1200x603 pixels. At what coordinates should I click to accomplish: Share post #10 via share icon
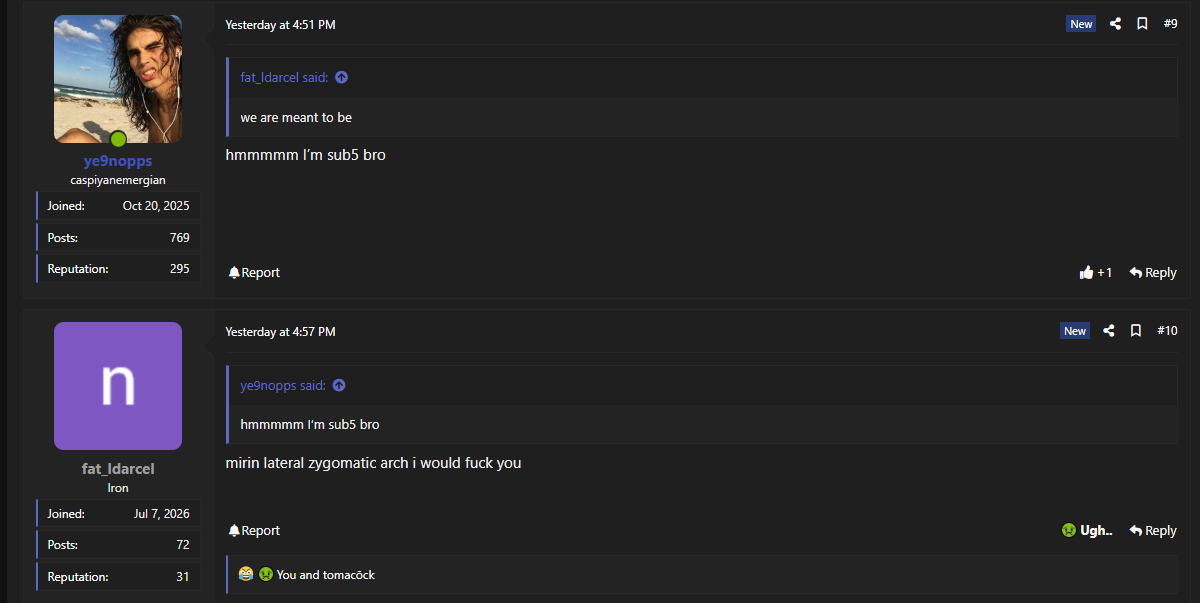click(1109, 331)
